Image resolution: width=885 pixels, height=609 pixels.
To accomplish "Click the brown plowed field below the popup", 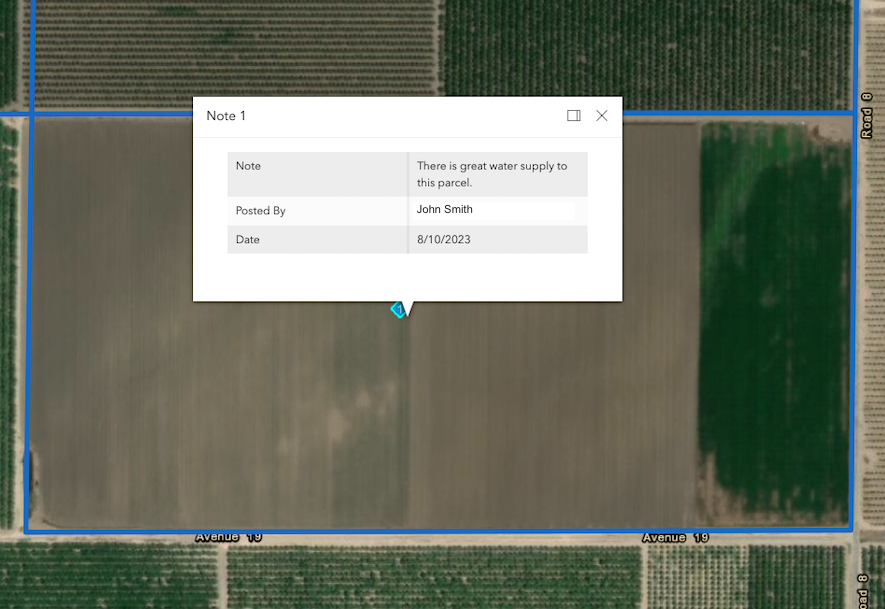I will tap(400, 420).
